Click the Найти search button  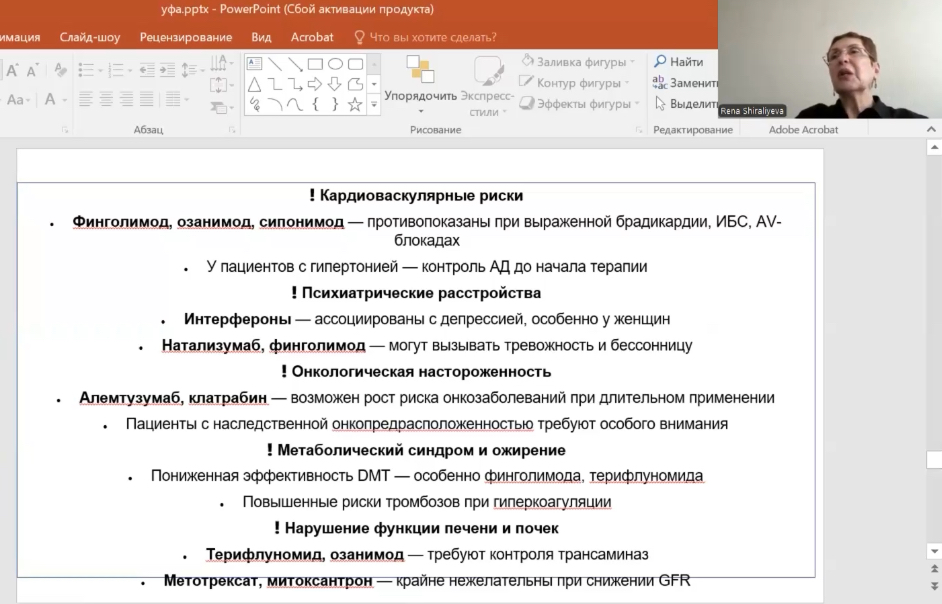pyautogui.click(x=678, y=62)
